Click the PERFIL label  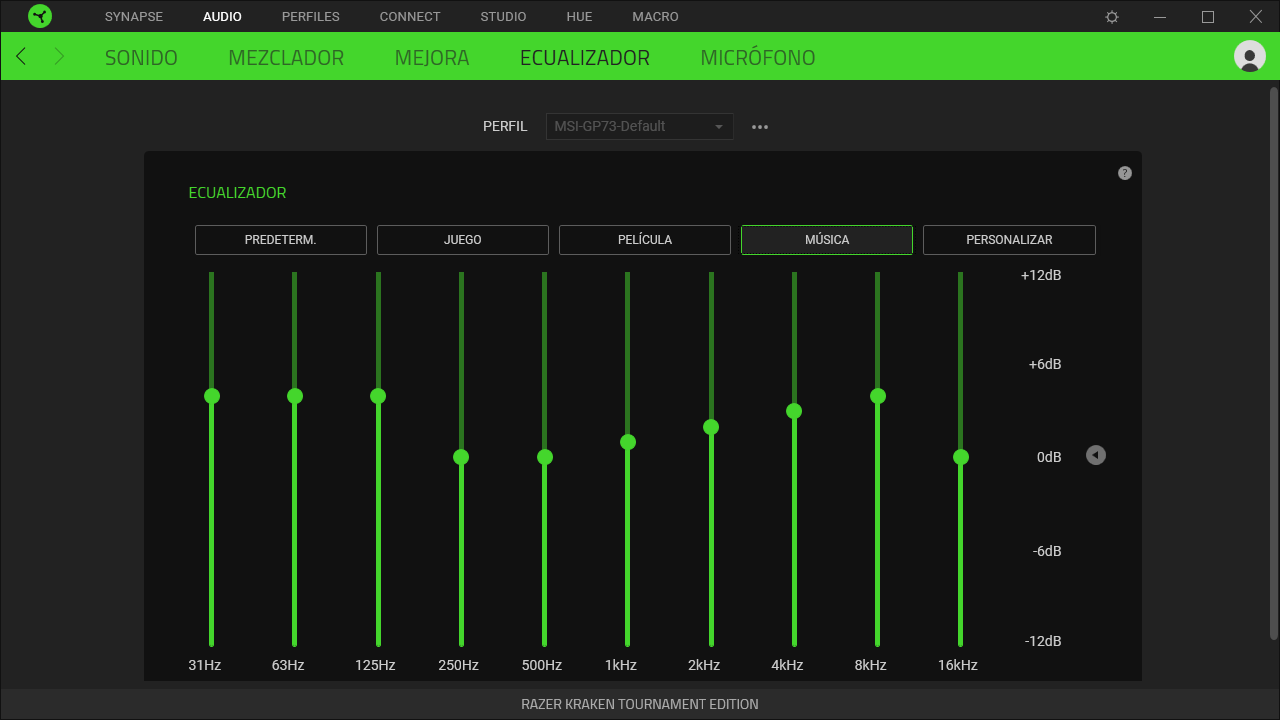pyautogui.click(x=505, y=127)
